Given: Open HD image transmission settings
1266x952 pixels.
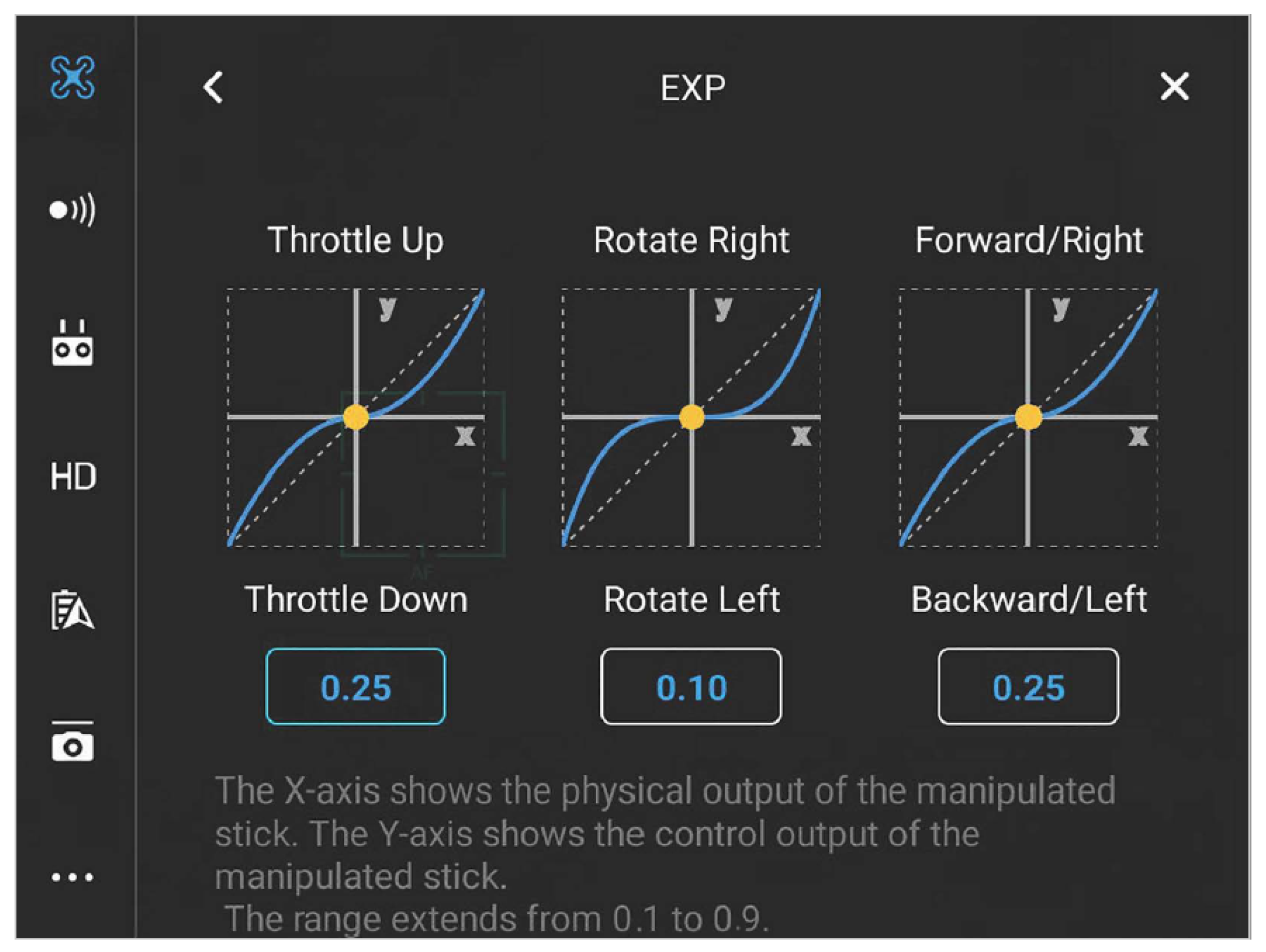Looking at the screenshot, I should (73, 476).
